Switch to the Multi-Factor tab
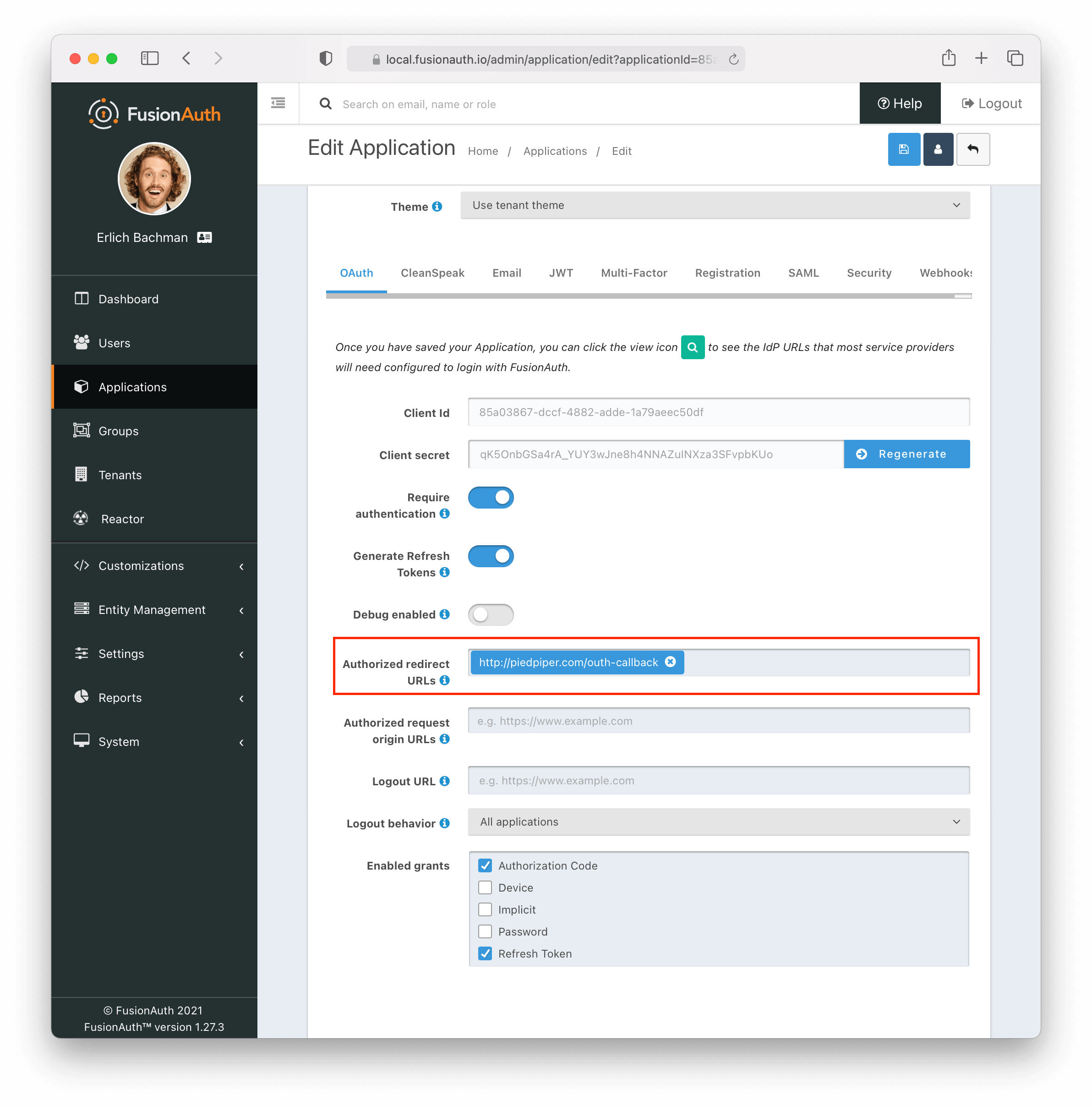 click(633, 273)
